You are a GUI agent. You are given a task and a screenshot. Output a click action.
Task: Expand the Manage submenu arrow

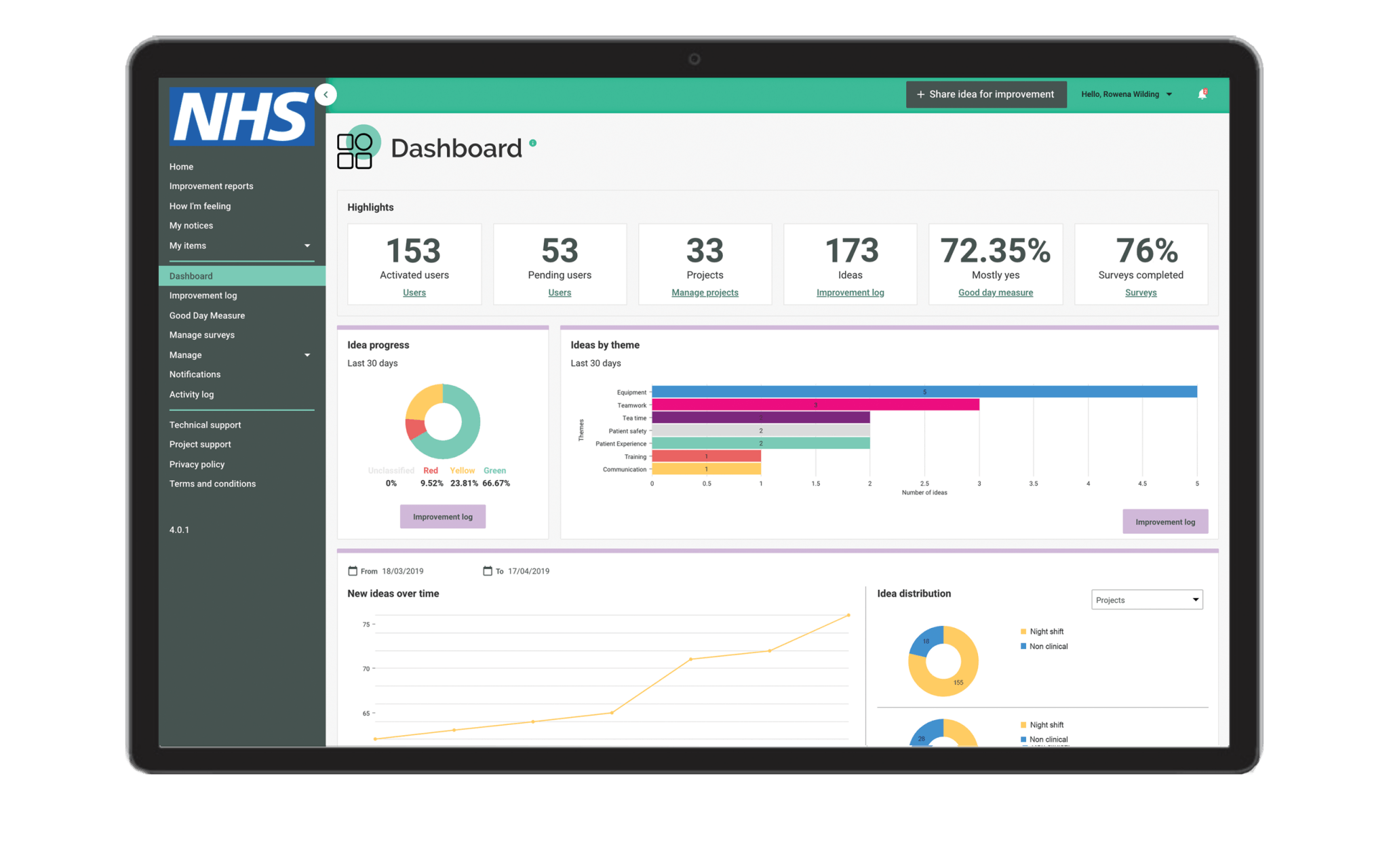pos(307,355)
